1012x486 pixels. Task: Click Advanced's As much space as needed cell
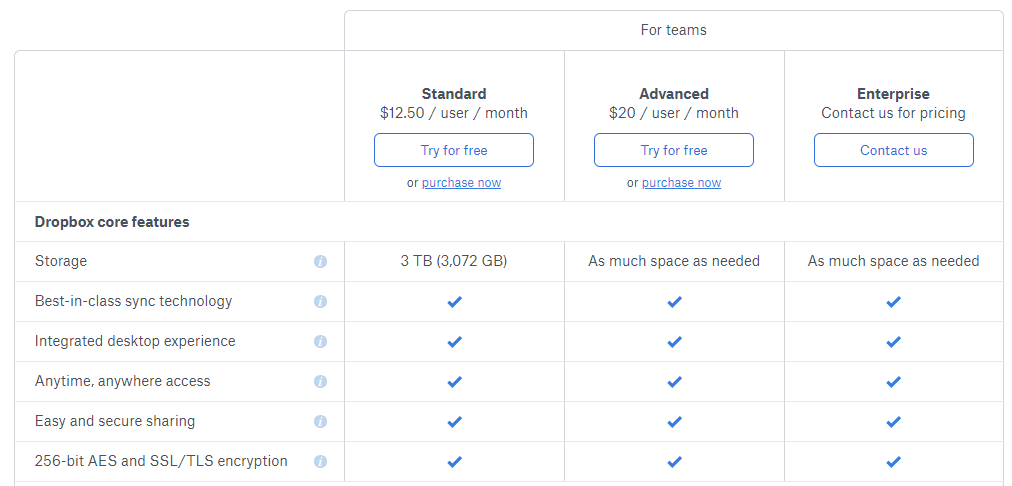click(x=674, y=261)
